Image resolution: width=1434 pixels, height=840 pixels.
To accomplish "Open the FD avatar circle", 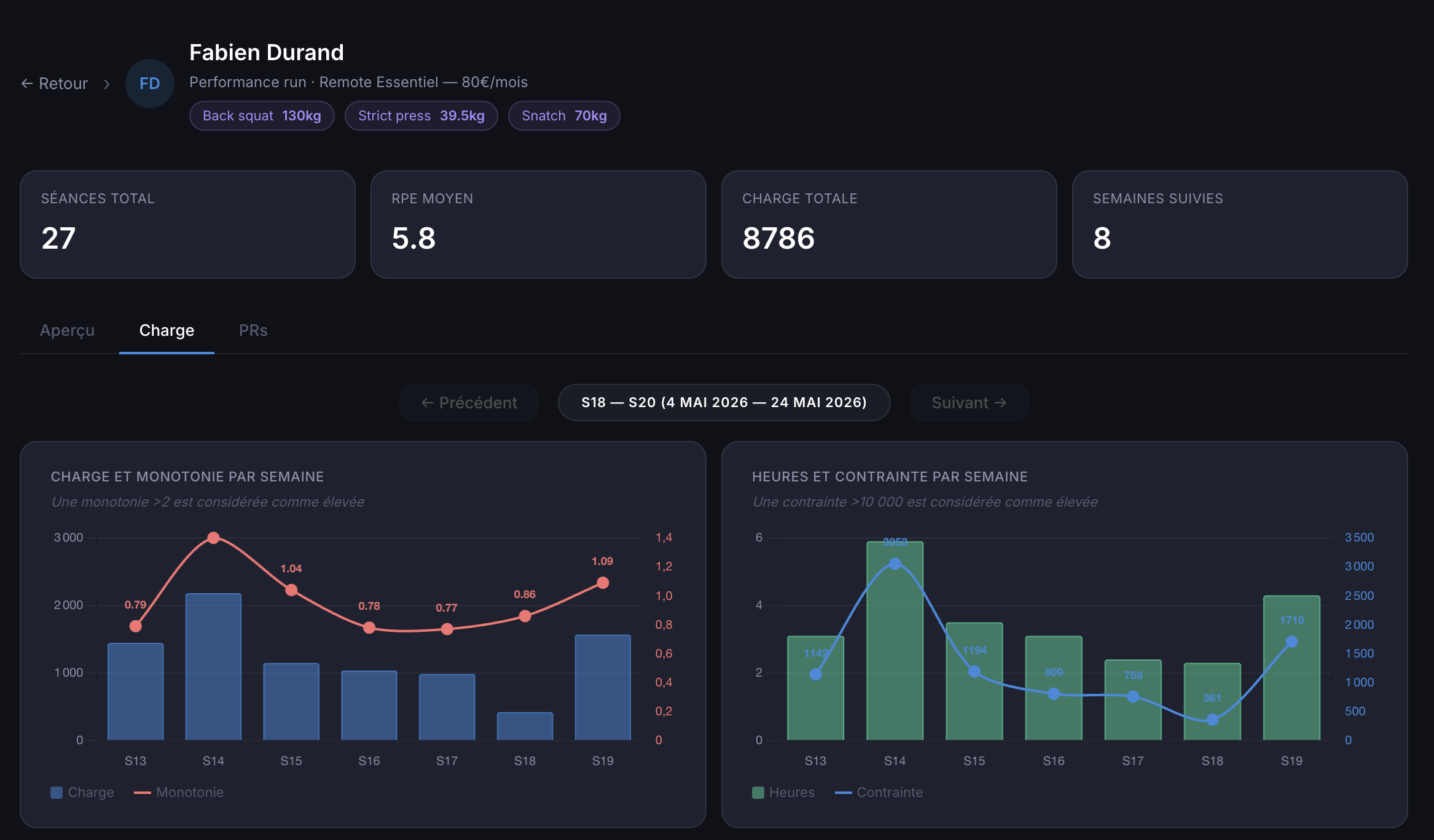I will click(150, 84).
